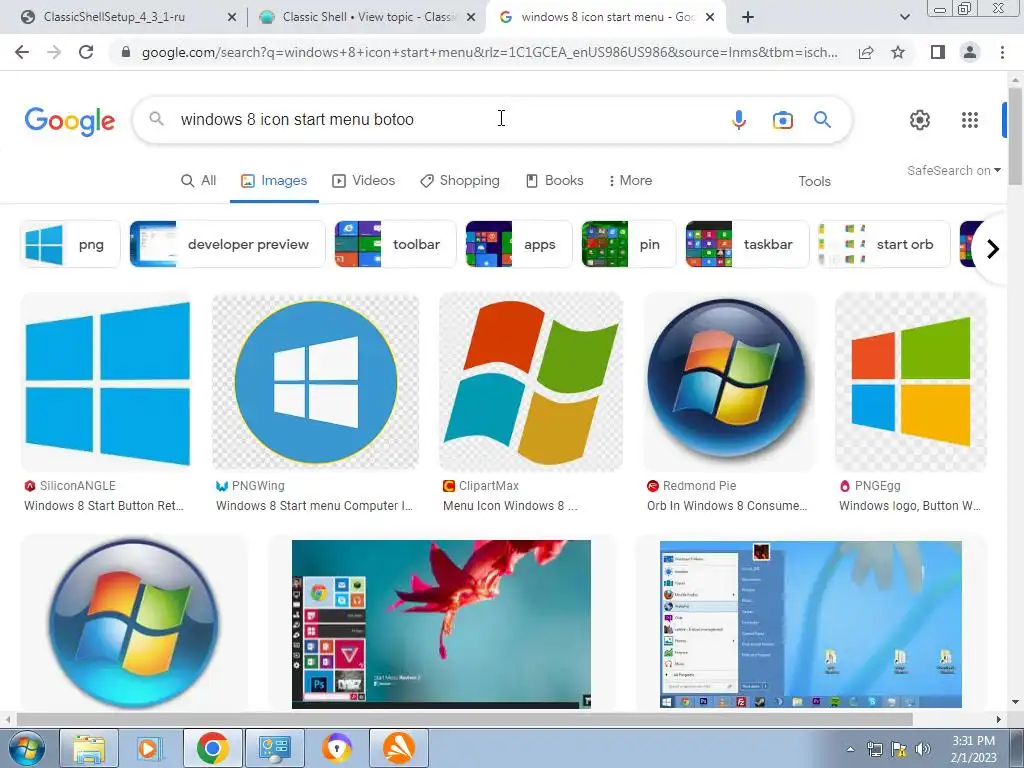Reload the current Google page

coord(86,52)
